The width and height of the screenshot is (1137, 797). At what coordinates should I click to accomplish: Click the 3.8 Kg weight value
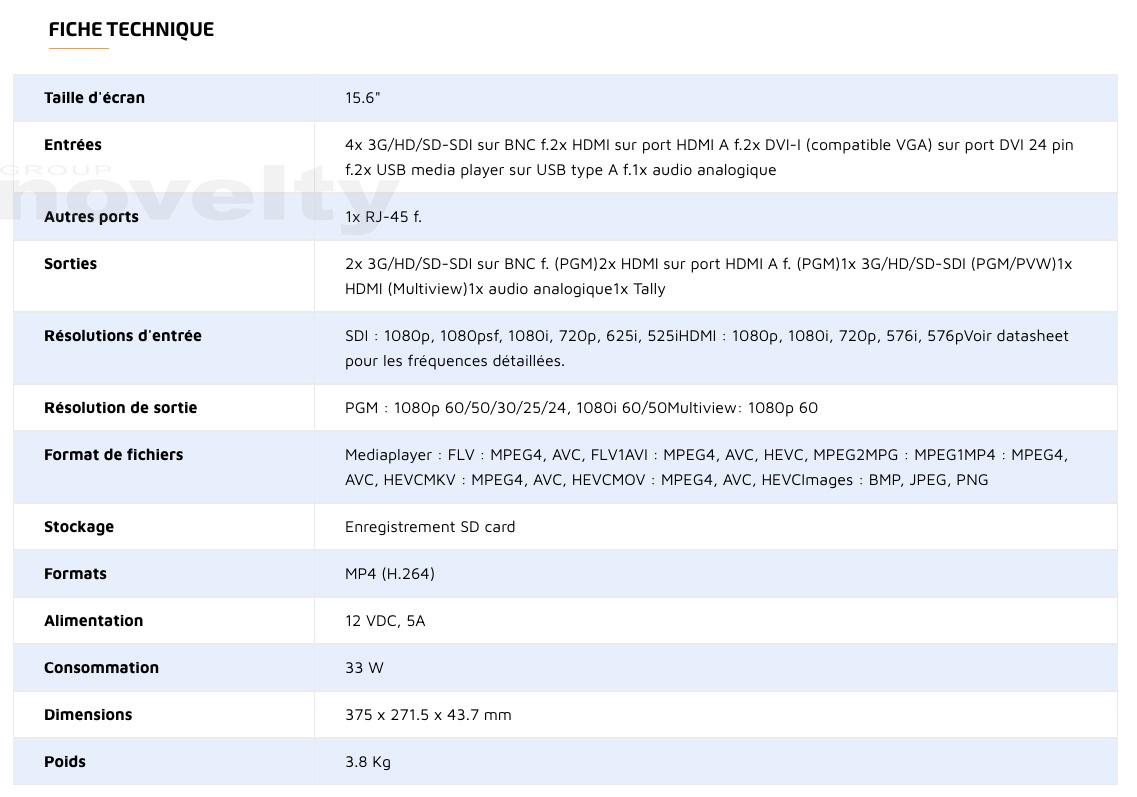pyautogui.click(x=368, y=762)
